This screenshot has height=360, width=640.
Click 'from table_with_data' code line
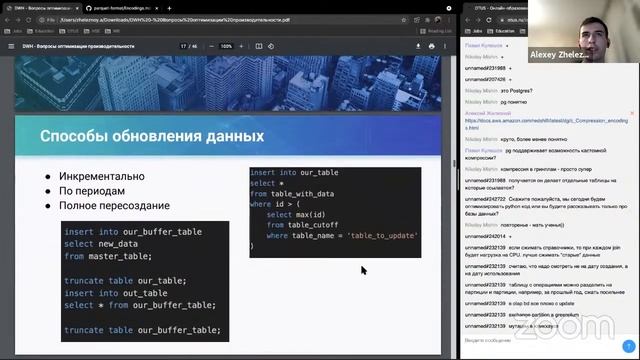point(292,194)
